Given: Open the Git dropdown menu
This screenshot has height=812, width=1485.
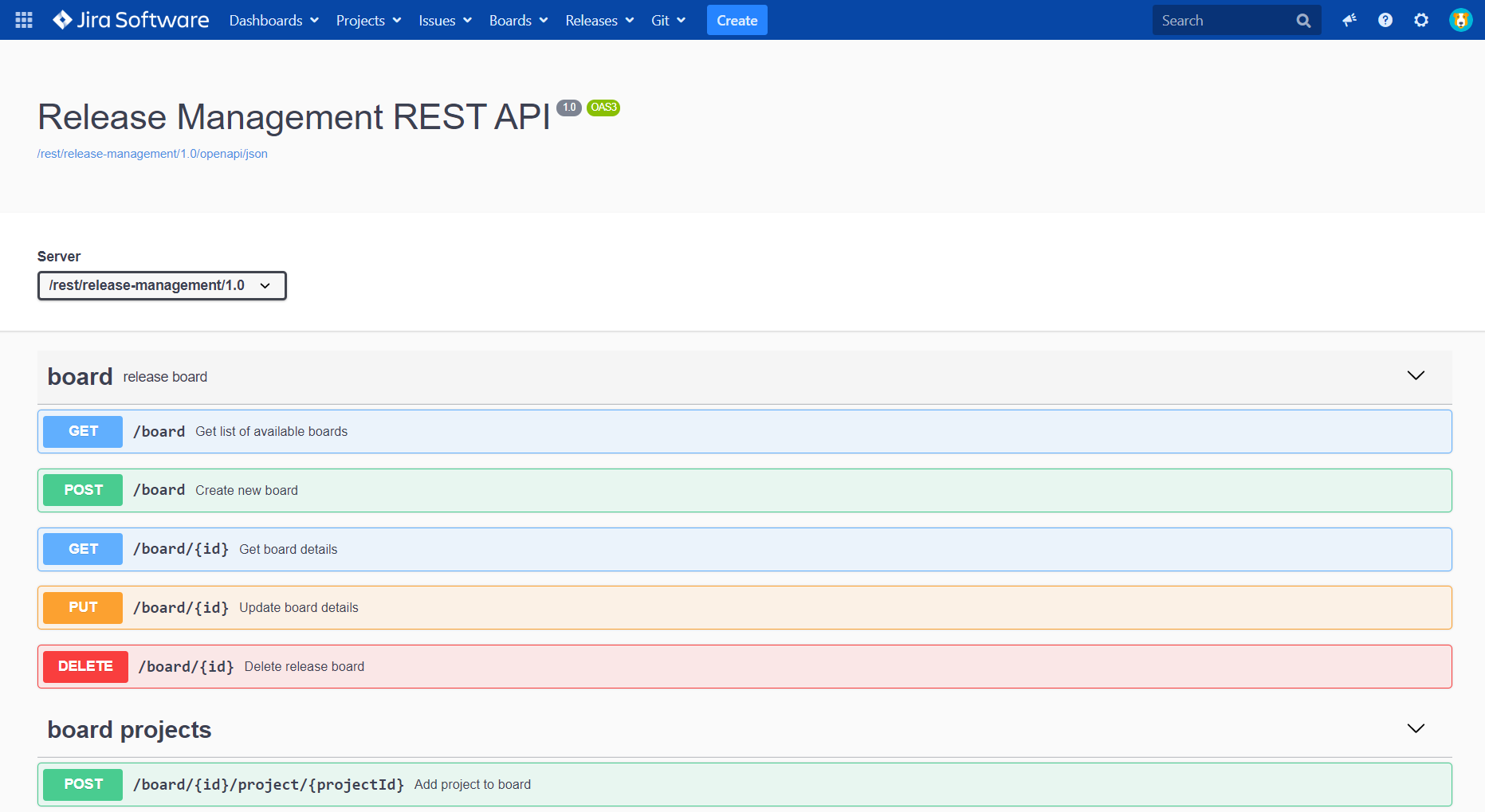Looking at the screenshot, I should (668, 20).
